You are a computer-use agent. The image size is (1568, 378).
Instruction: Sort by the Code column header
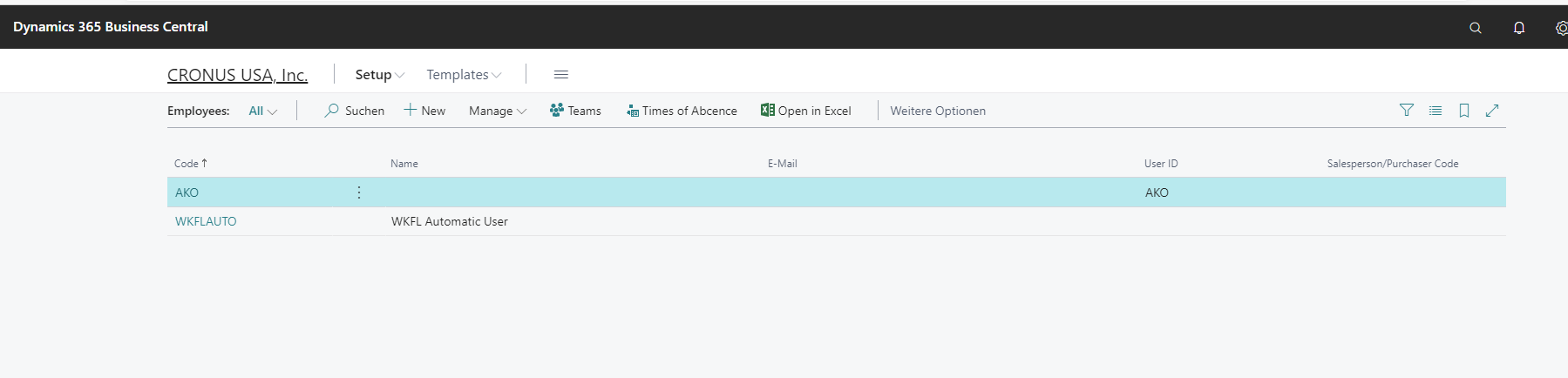click(187, 164)
